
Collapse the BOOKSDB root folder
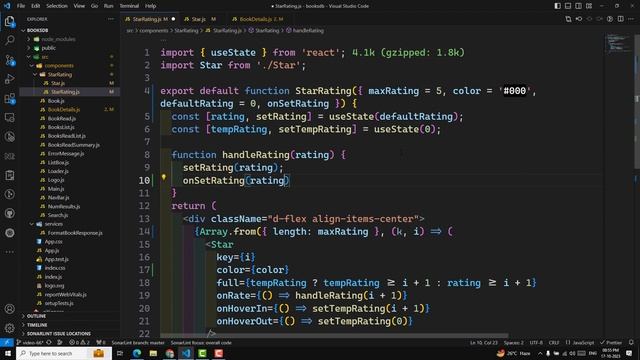pos(37,30)
